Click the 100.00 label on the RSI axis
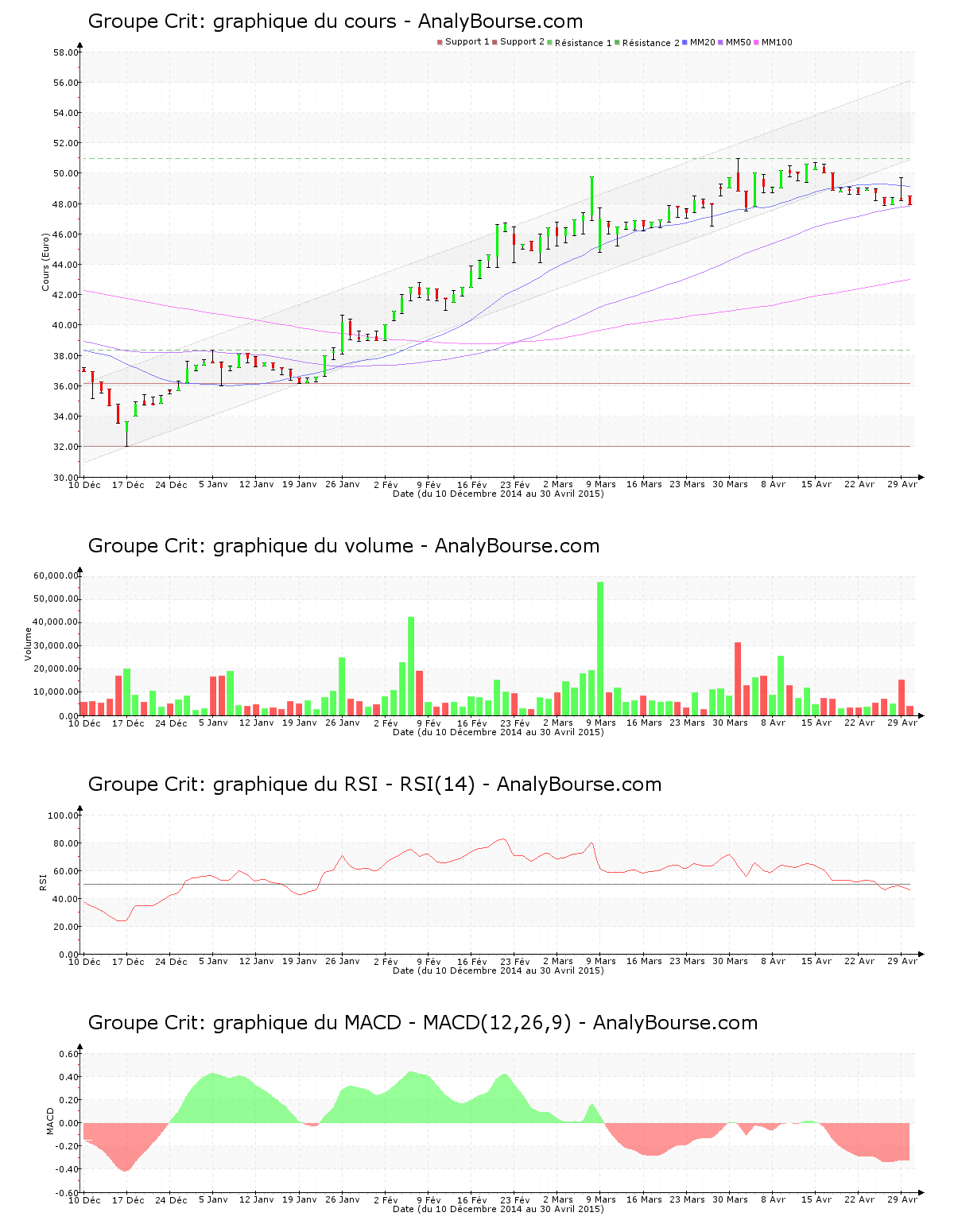The height and width of the screenshot is (1232, 954). 63,816
